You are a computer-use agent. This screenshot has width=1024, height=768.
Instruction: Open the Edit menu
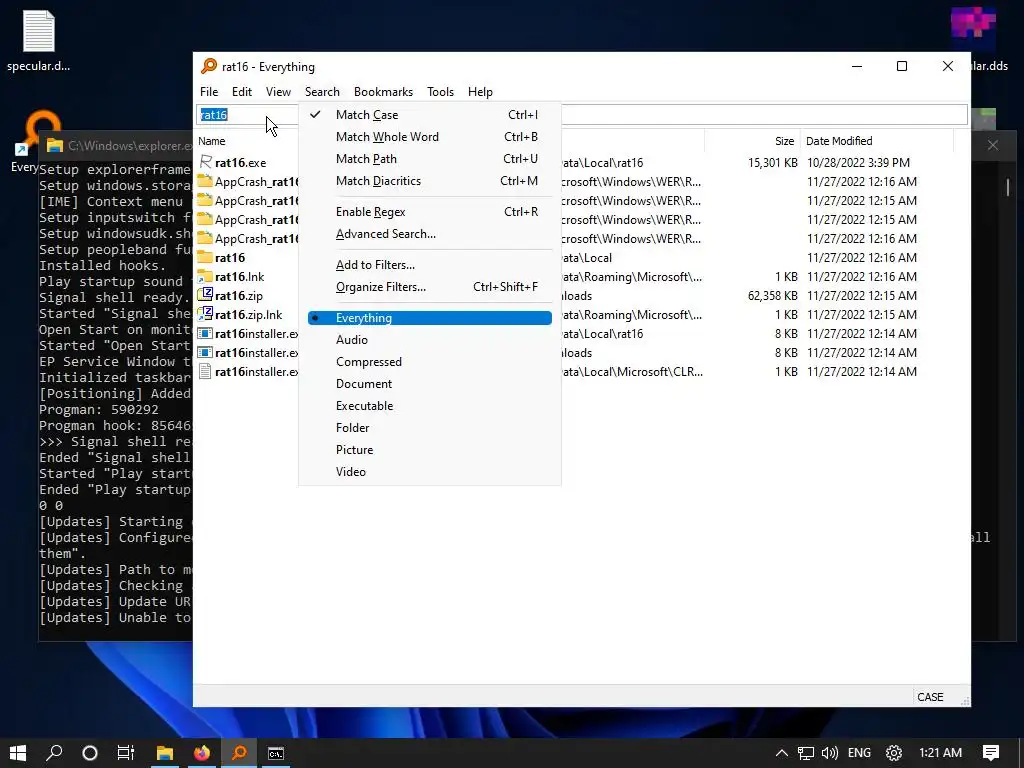point(242,92)
